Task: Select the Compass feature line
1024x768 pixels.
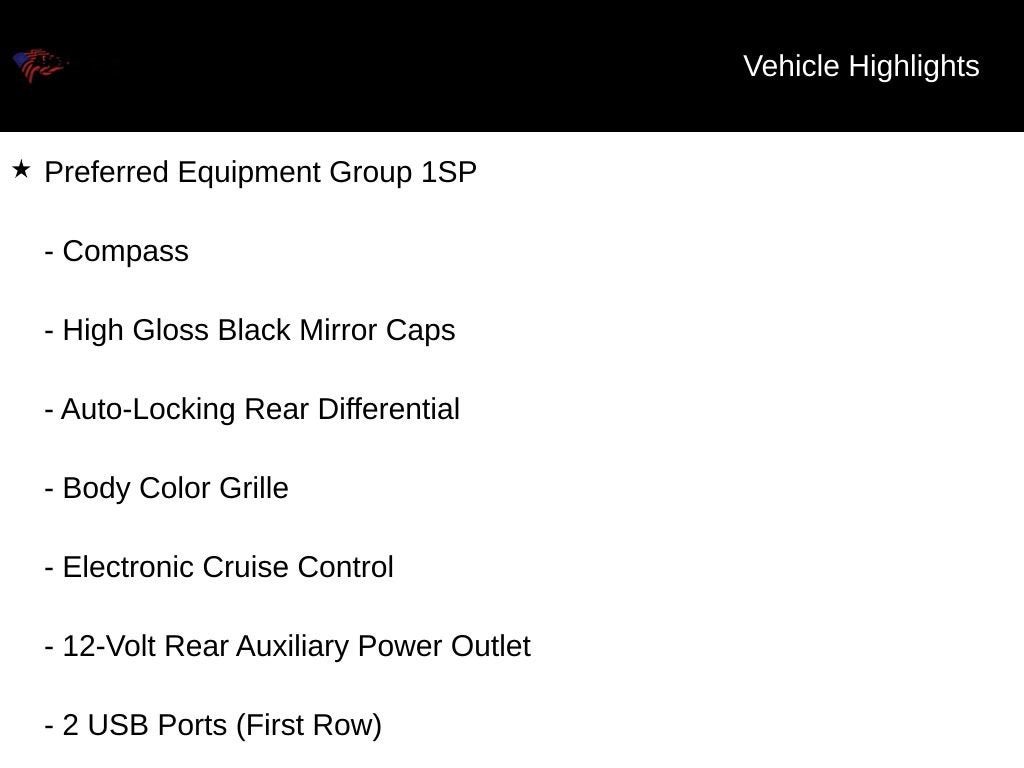Action: [x=125, y=251]
